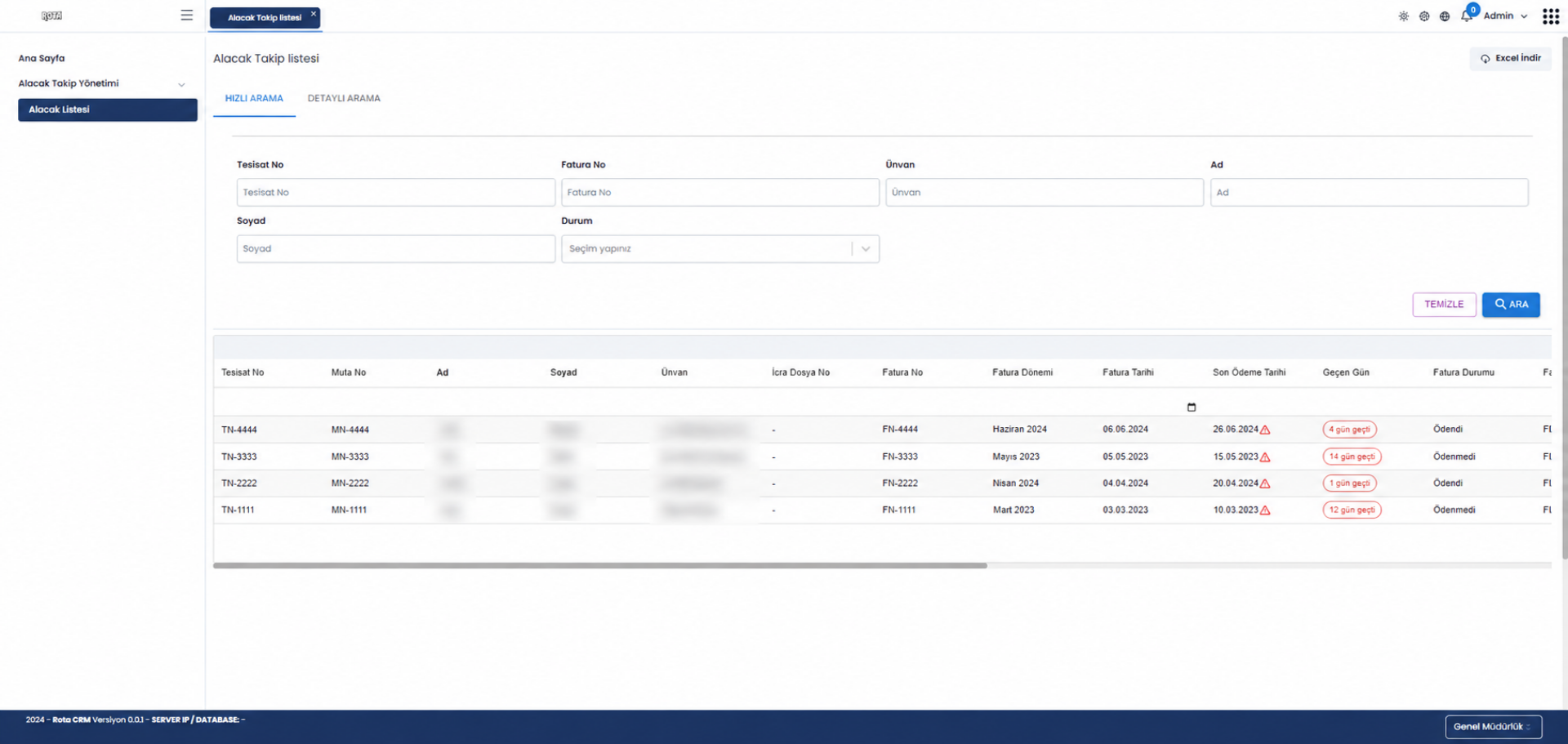
Task: Focus the Ad input field
Action: click(x=1369, y=193)
